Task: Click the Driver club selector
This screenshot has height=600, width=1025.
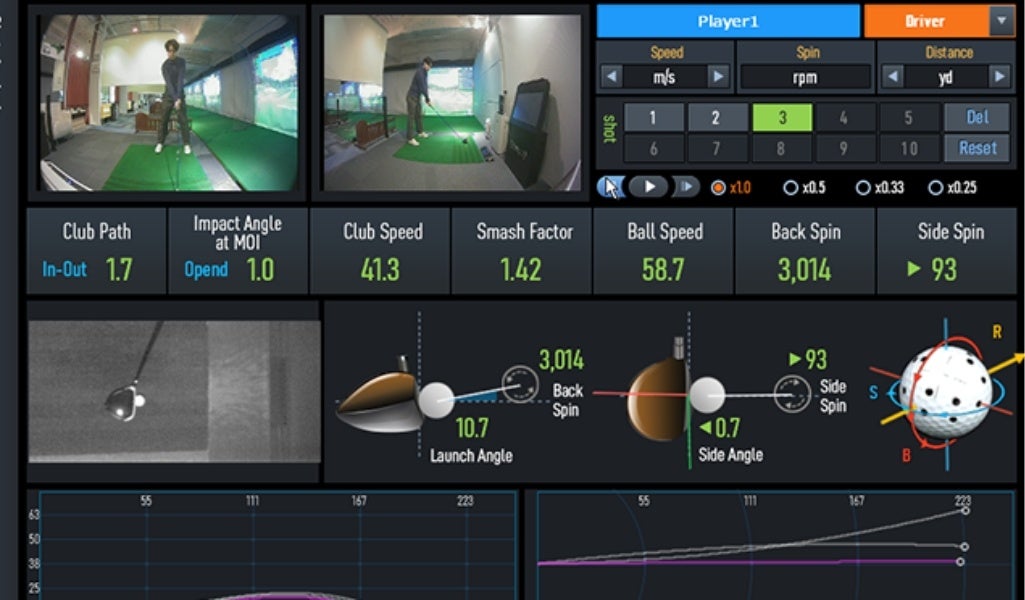Action: [926, 21]
